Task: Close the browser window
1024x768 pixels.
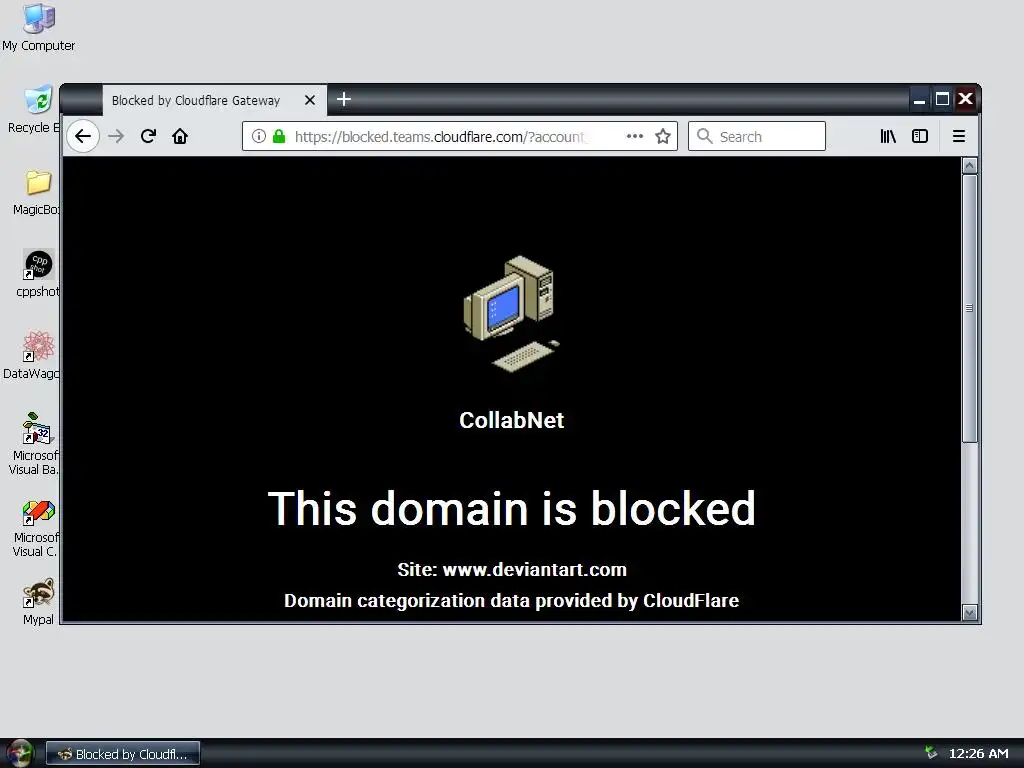Action: 965,99
